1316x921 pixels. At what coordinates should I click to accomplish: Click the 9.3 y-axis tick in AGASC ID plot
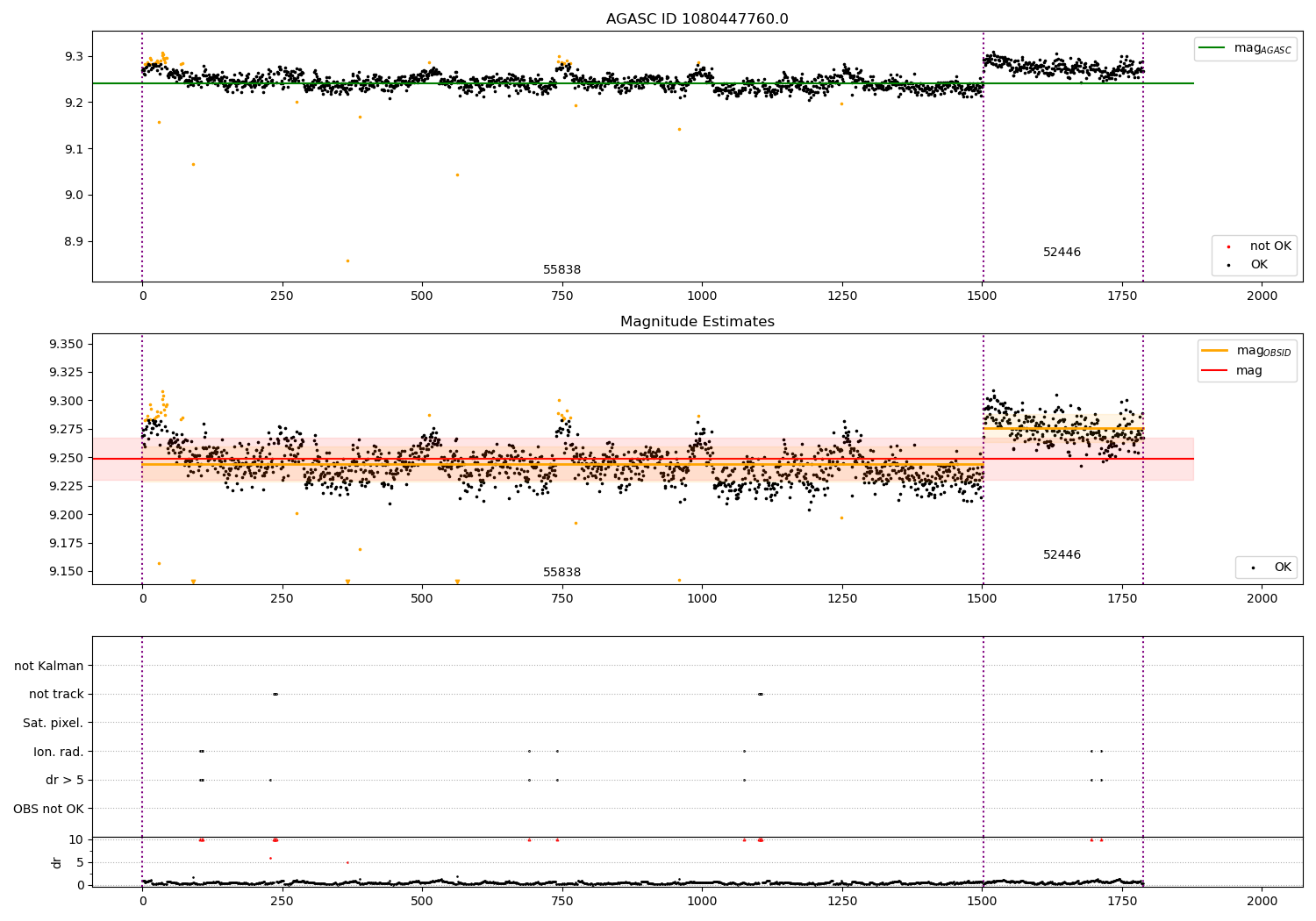[74, 56]
